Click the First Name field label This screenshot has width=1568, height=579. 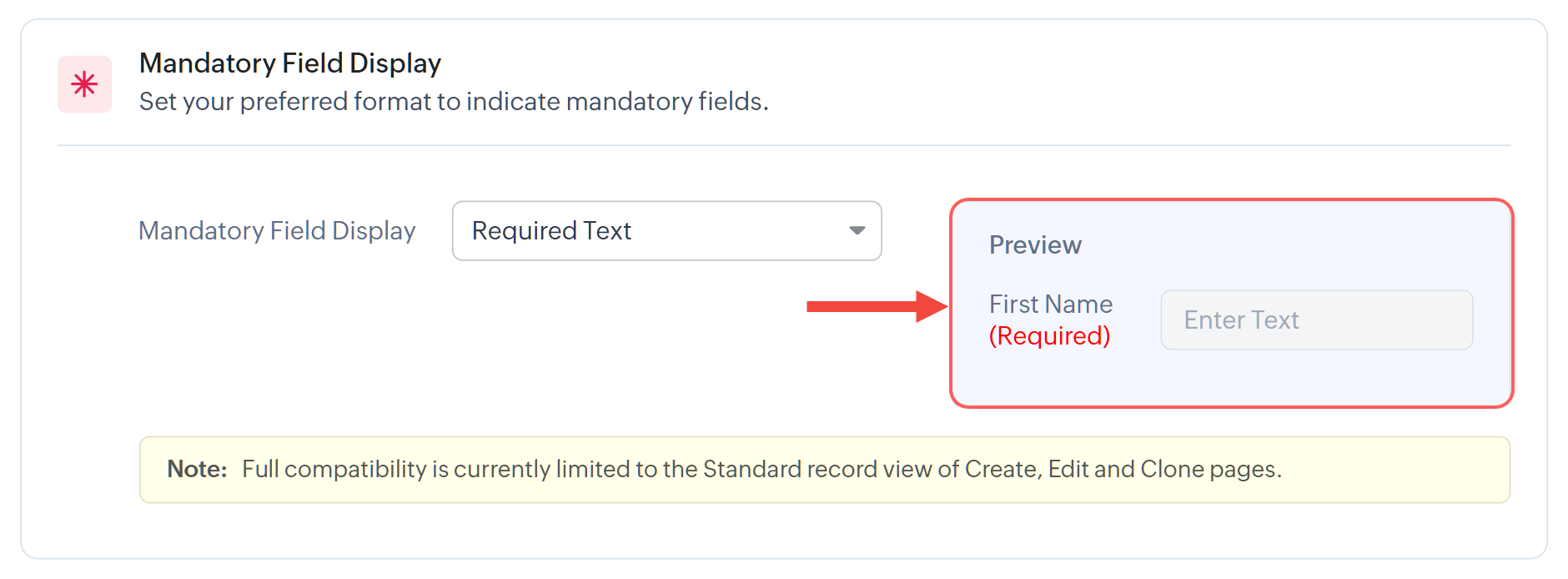point(1051,304)
